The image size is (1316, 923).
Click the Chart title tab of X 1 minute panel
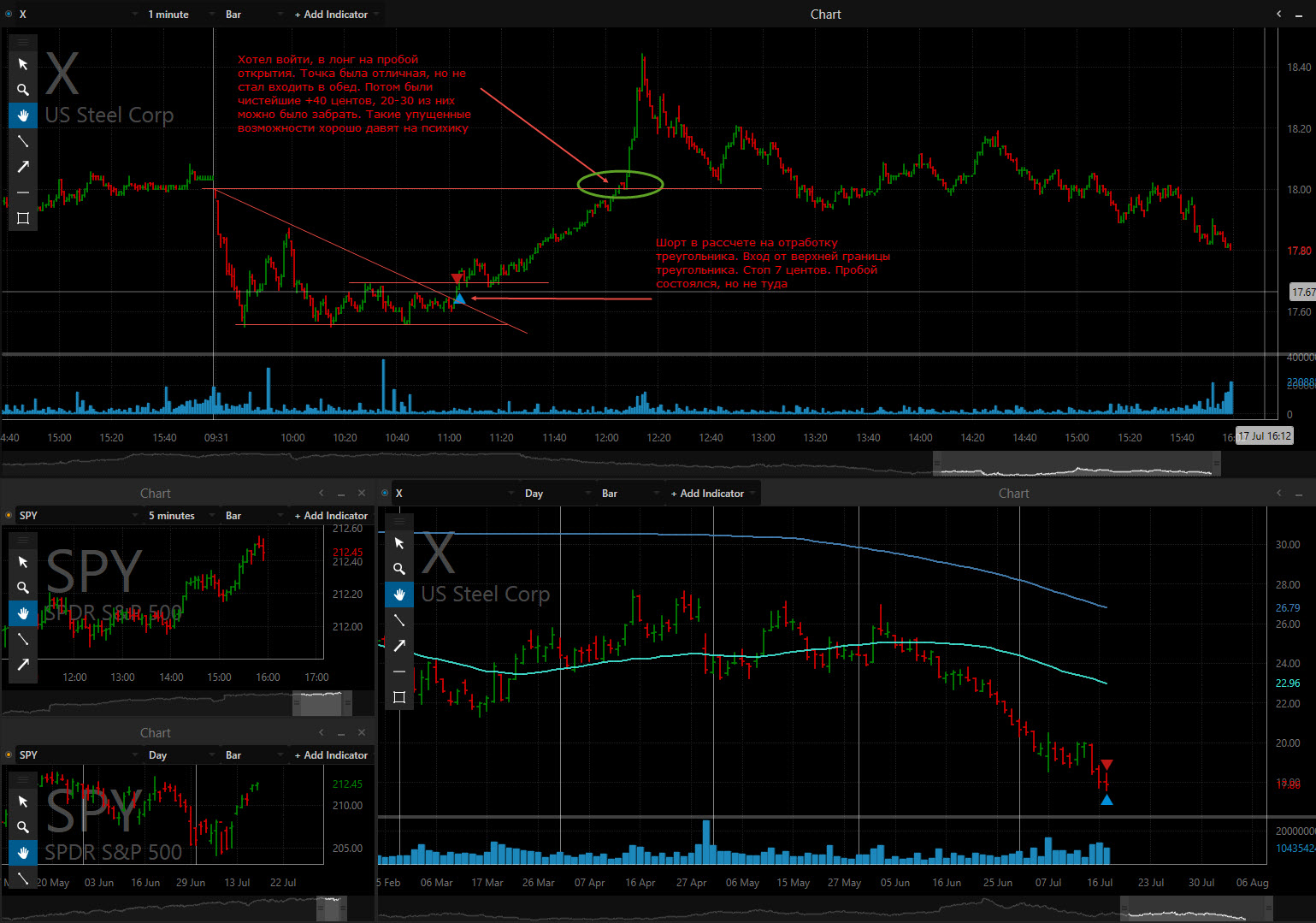point(826,15)
